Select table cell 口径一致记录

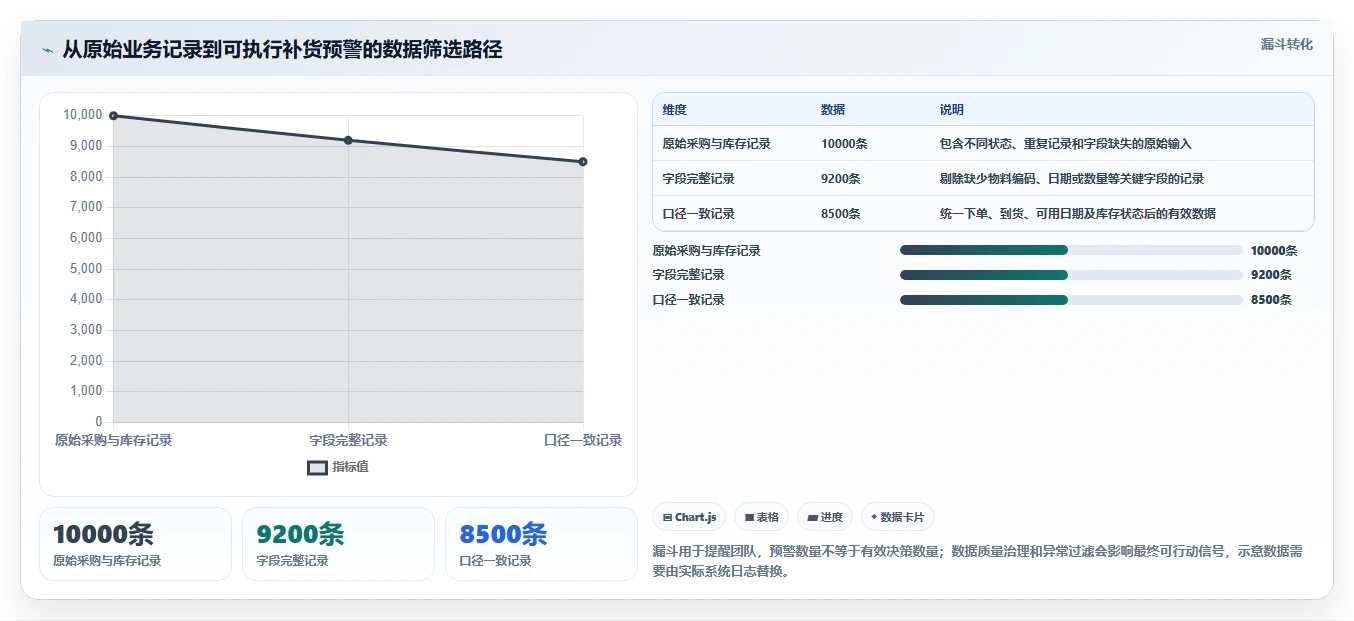click(x=698, y=214)
